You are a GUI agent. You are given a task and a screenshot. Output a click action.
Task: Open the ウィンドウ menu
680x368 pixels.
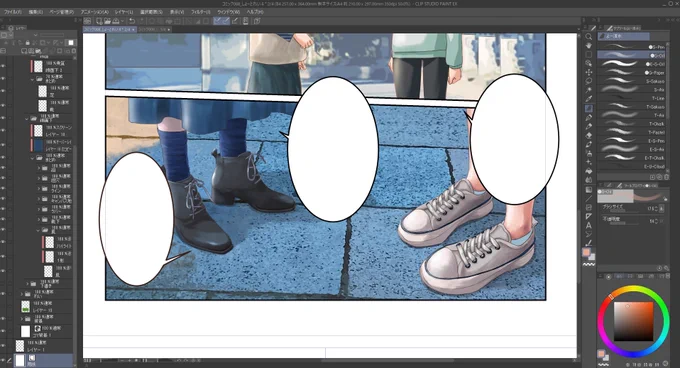[229, 12]
